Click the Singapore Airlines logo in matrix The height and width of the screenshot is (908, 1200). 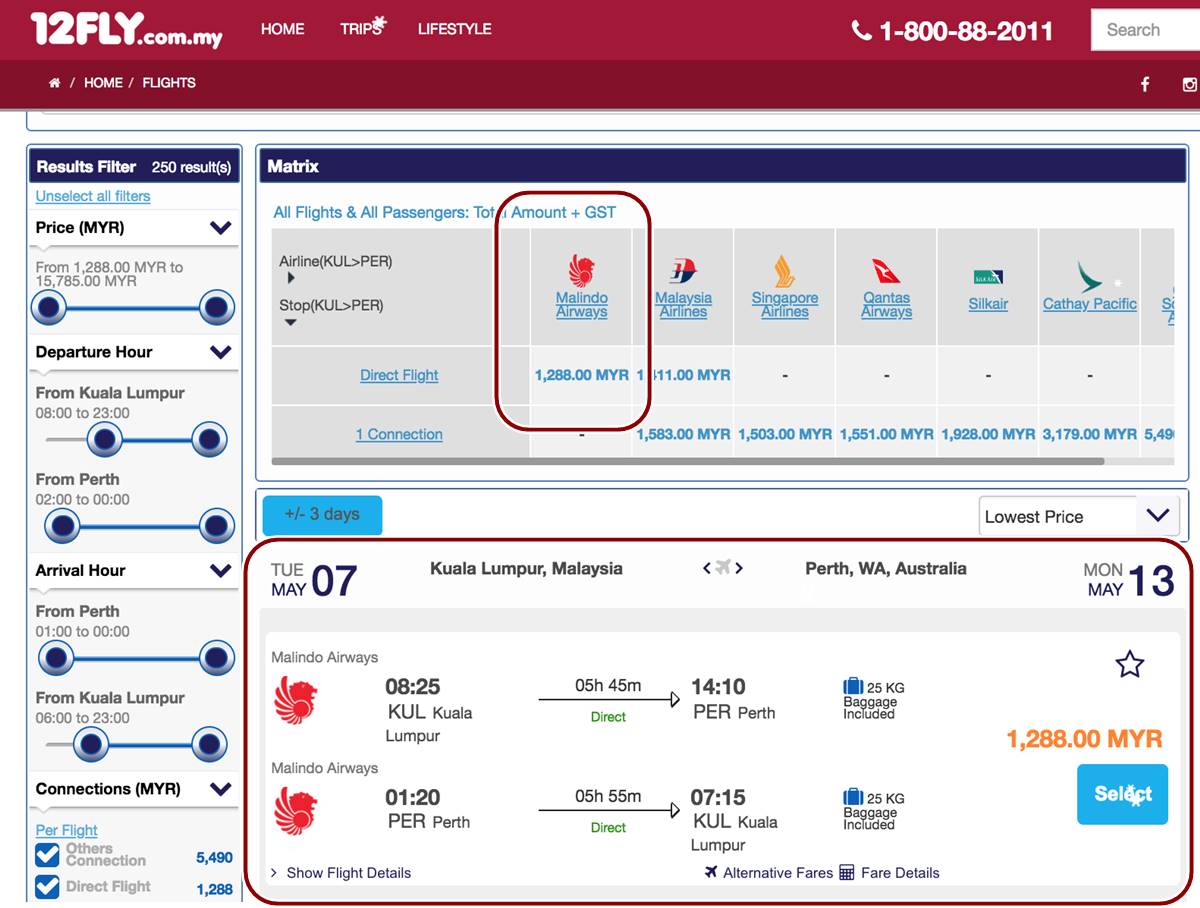point(785,271)
